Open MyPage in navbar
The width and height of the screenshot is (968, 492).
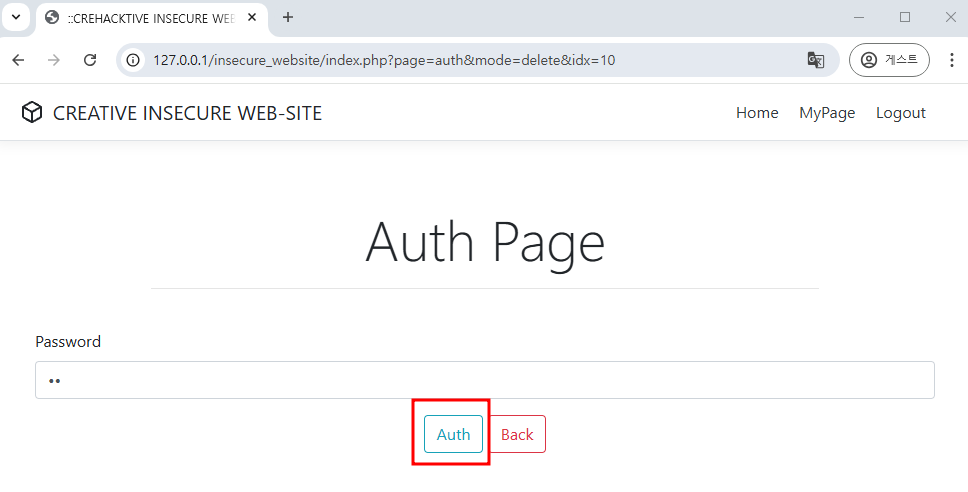(827, 113)
